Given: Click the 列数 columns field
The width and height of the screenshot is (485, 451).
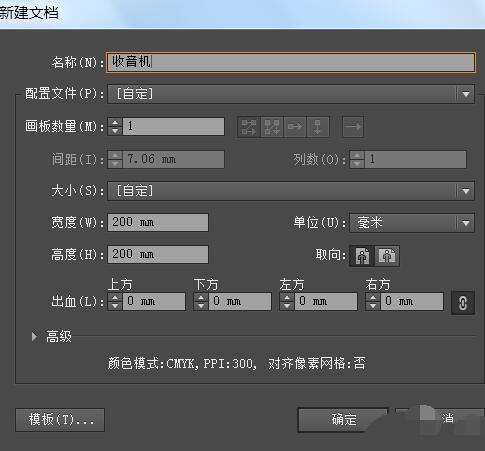Looking at the screenshot, I should coord(415,159).
